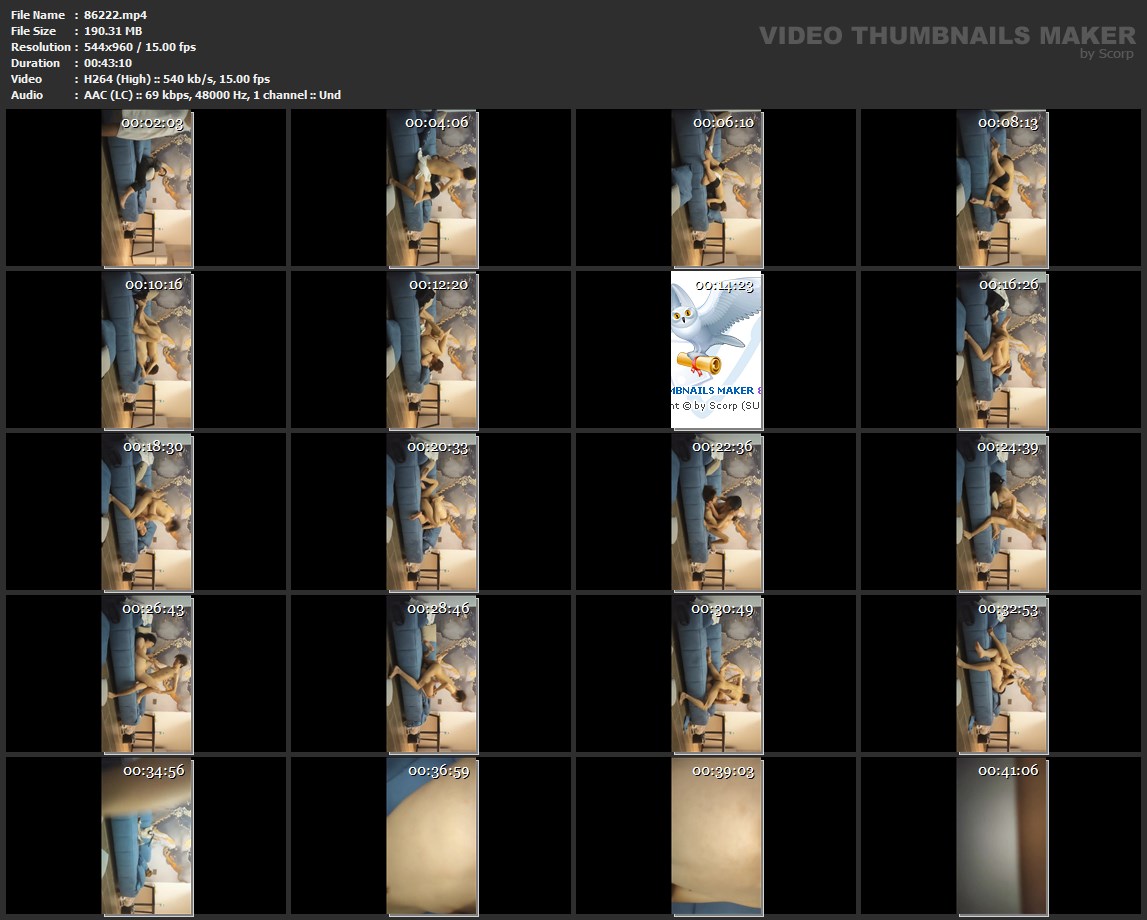Pick the thumbnail labeled 00:26:43
Screen dimensions: 1147x920
tap(147, 674)
